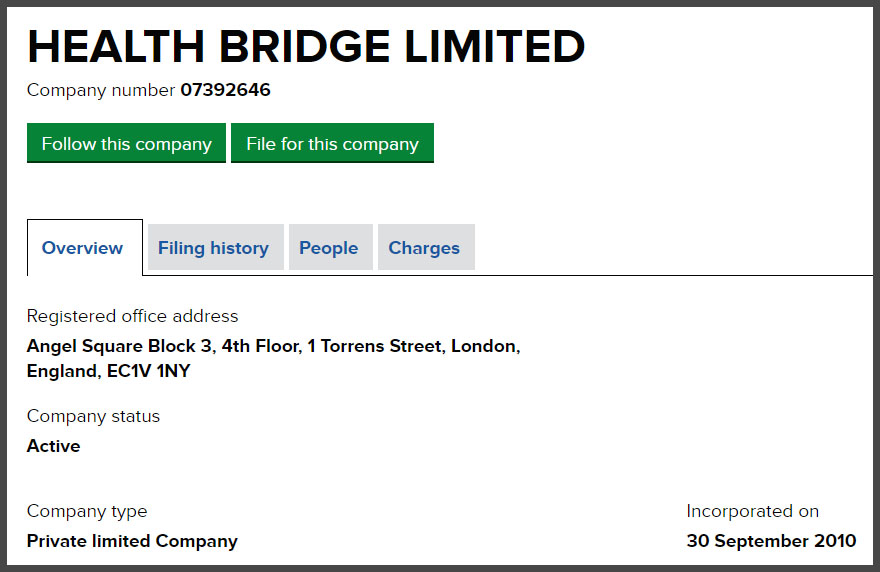Click the "Company number" label text
Image resolution: width=880 pixels, height=572 pixels.
(101, 90)
